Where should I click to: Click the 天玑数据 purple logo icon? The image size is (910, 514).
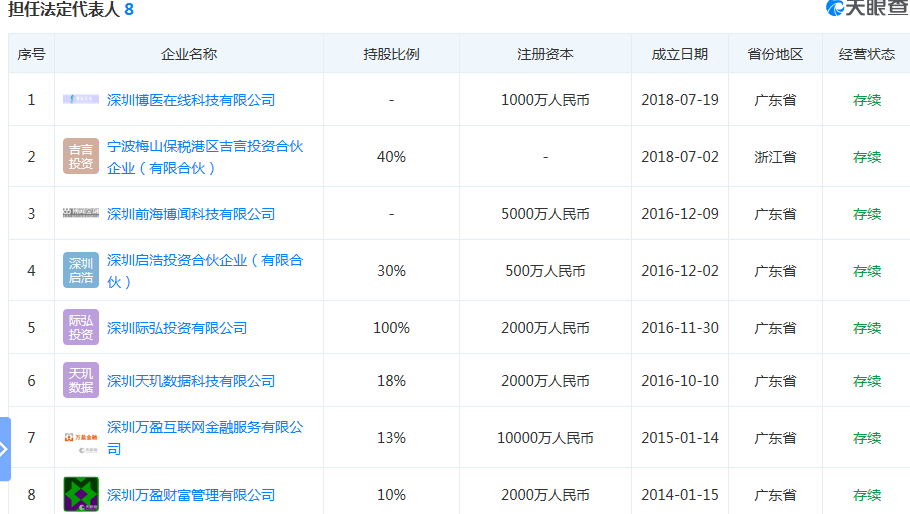coord(81,381)
